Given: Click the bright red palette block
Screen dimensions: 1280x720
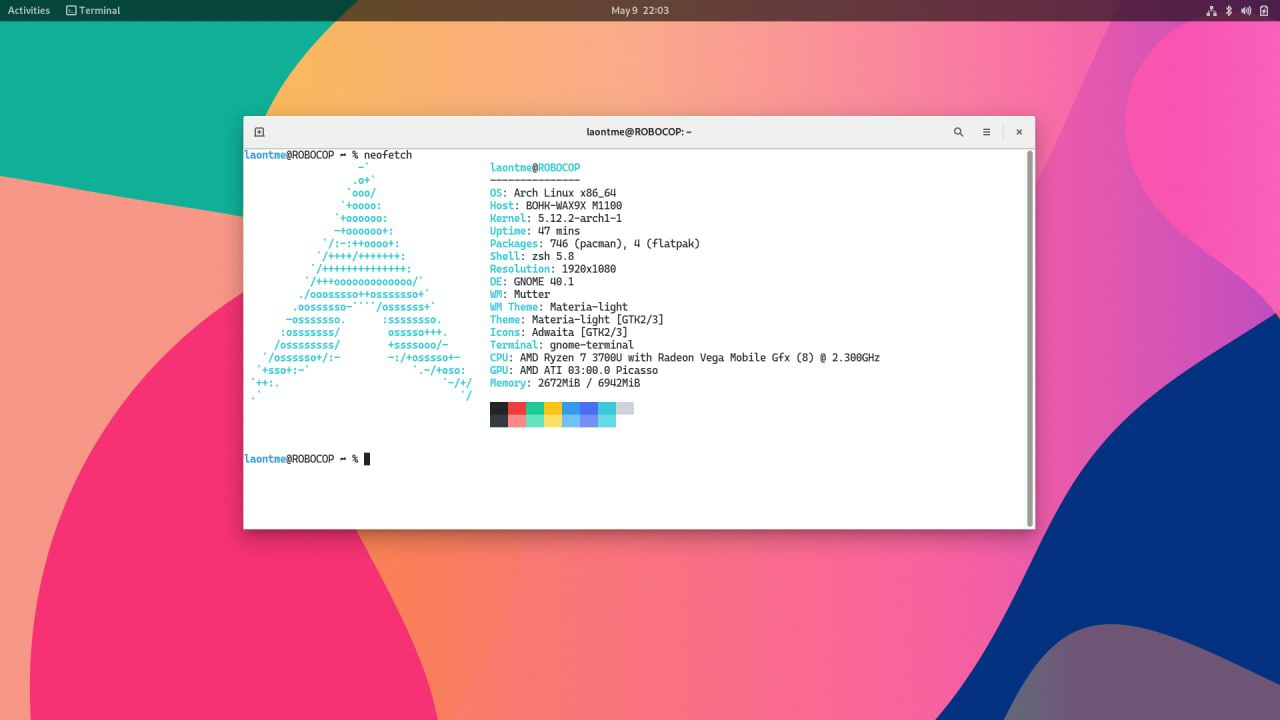Looking at the screenshot, I should pyautogui.click(x=517, y=408).
